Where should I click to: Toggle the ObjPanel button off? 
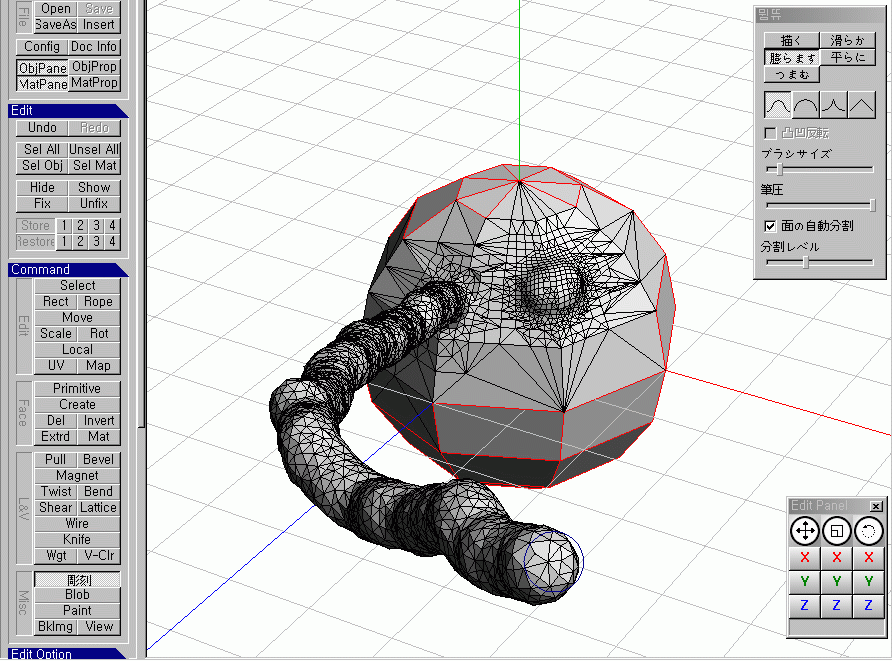click(42, 67)
